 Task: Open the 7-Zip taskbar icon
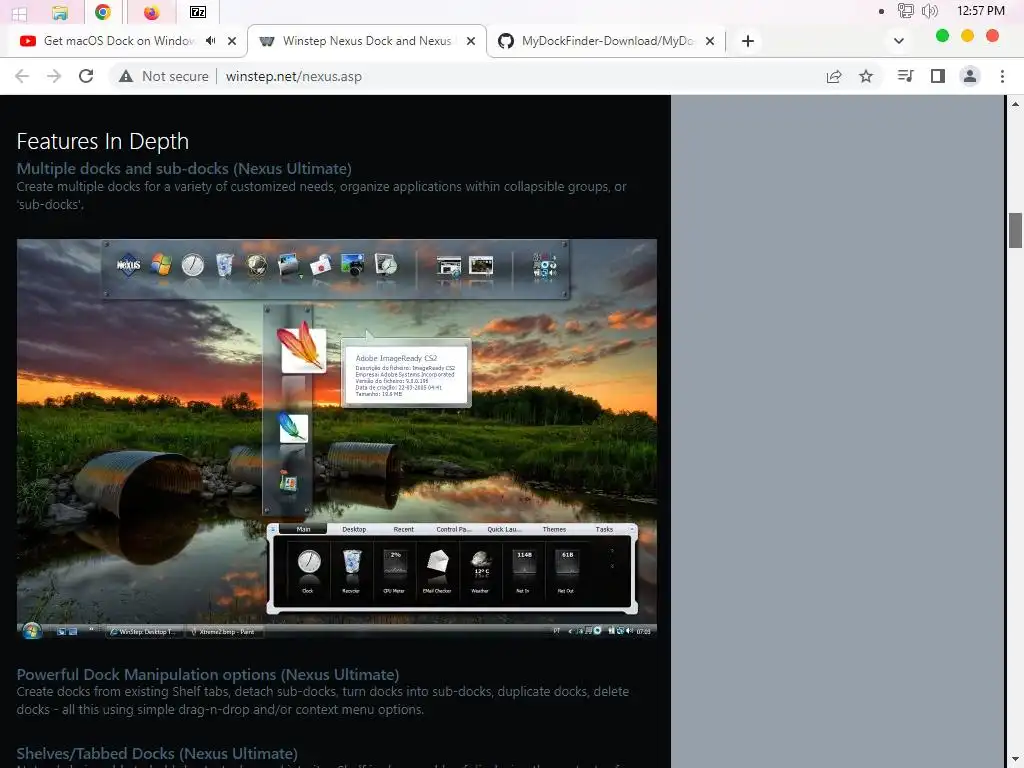[197, 12]
